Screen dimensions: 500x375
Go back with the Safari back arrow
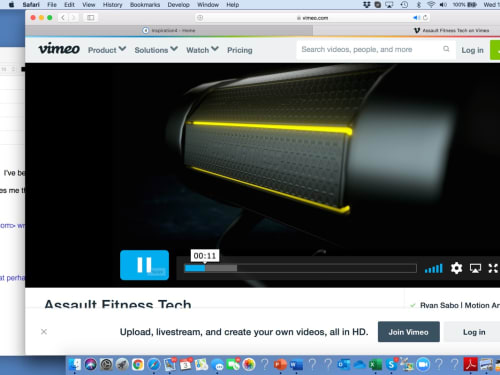click(63, 18)
